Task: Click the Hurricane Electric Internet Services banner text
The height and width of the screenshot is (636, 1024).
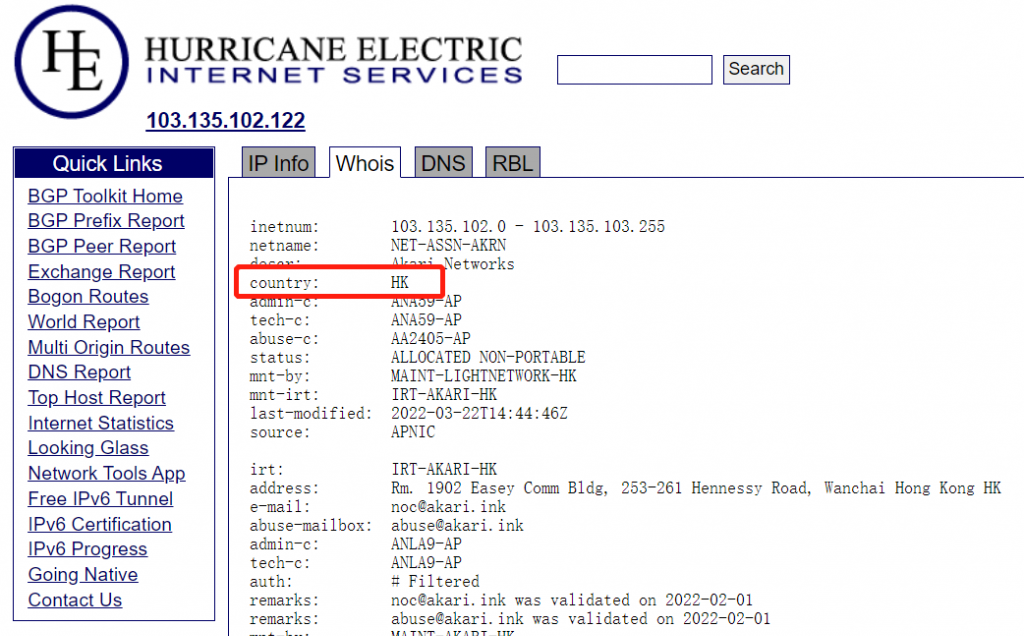Action: pyautogui.click(x=334, y=61)
